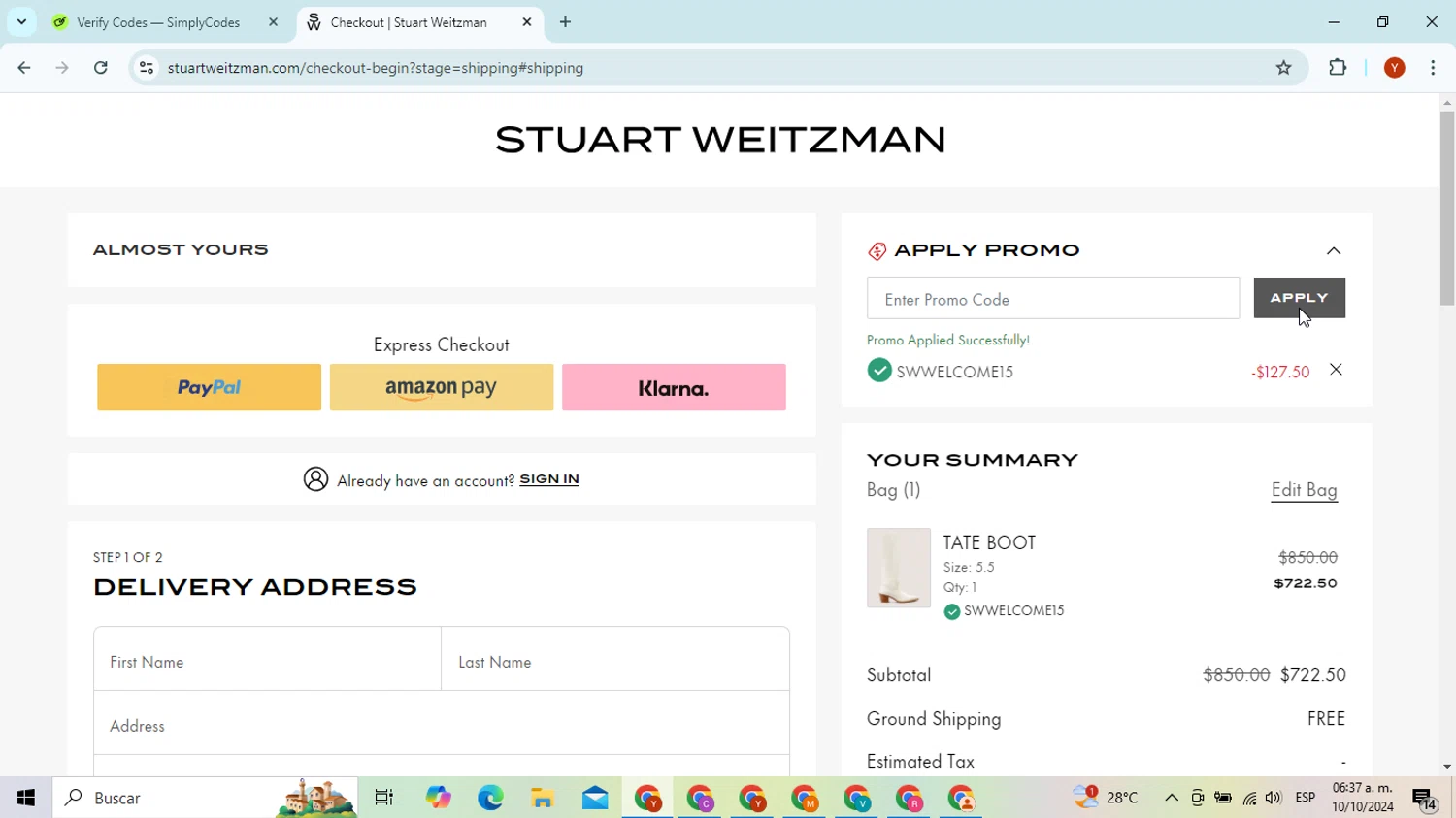Click the page vertical scrollbar

1447,209
